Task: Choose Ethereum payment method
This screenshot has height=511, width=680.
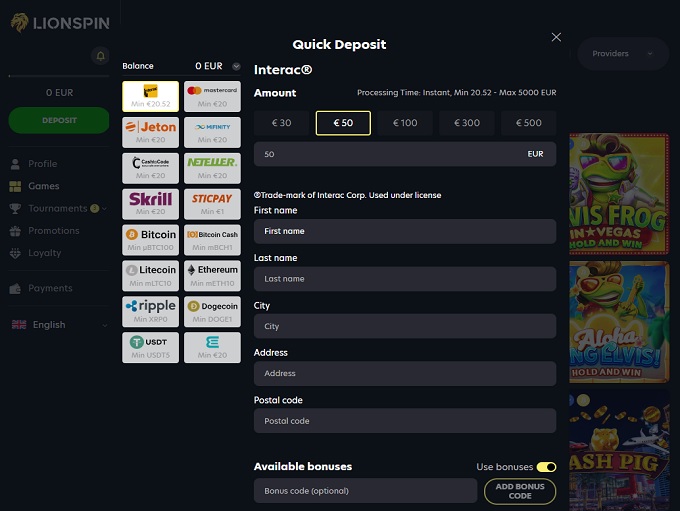Action: click(x=212, y=275)
